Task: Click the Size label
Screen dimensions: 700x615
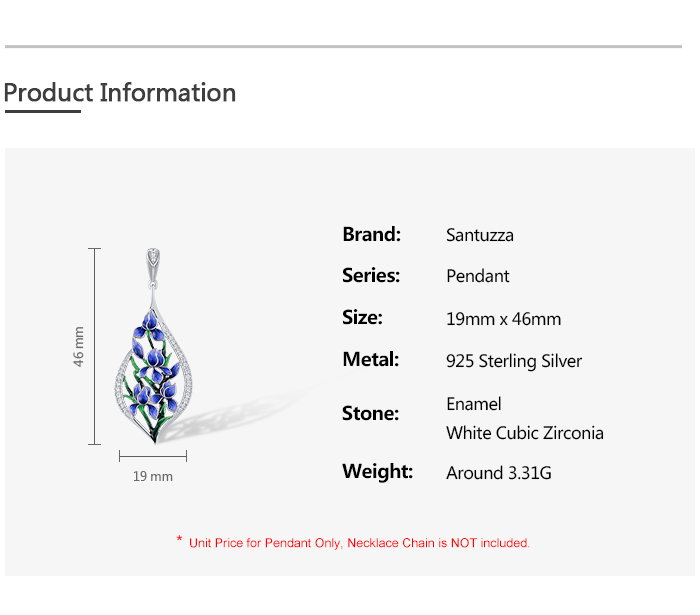Action: tap(362, 318)
